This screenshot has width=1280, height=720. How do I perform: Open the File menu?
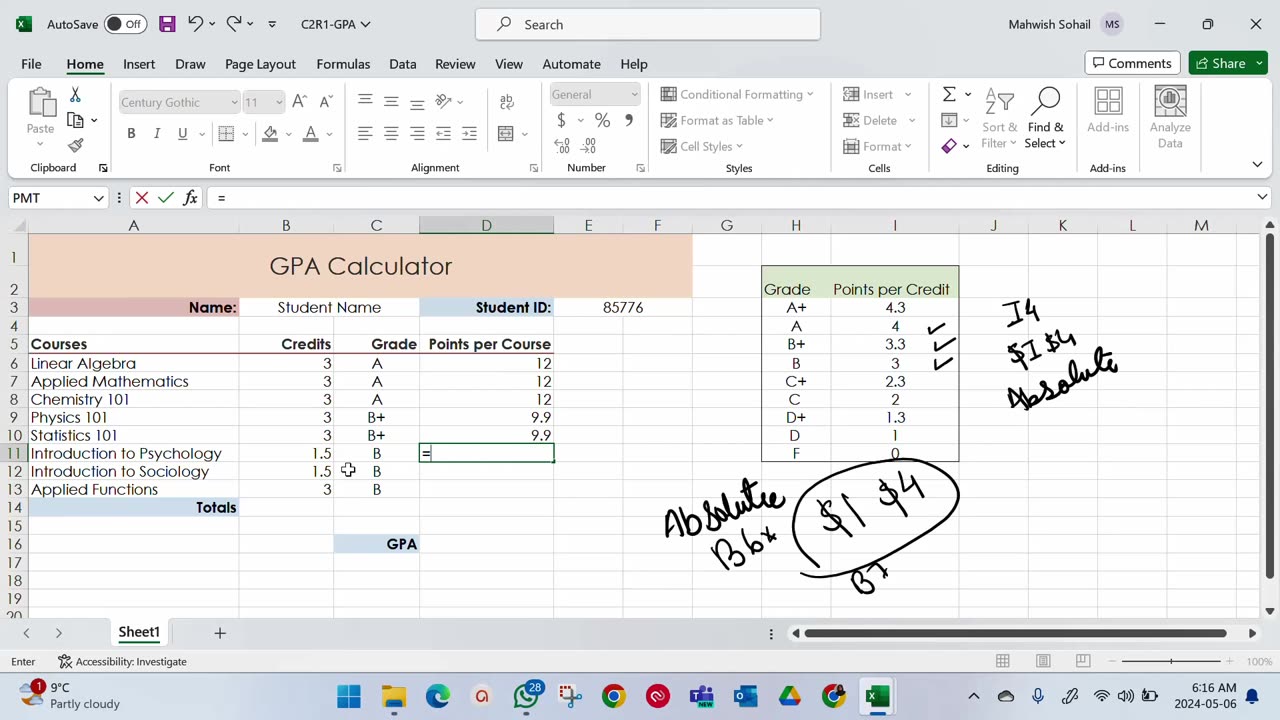click(31, 64)
